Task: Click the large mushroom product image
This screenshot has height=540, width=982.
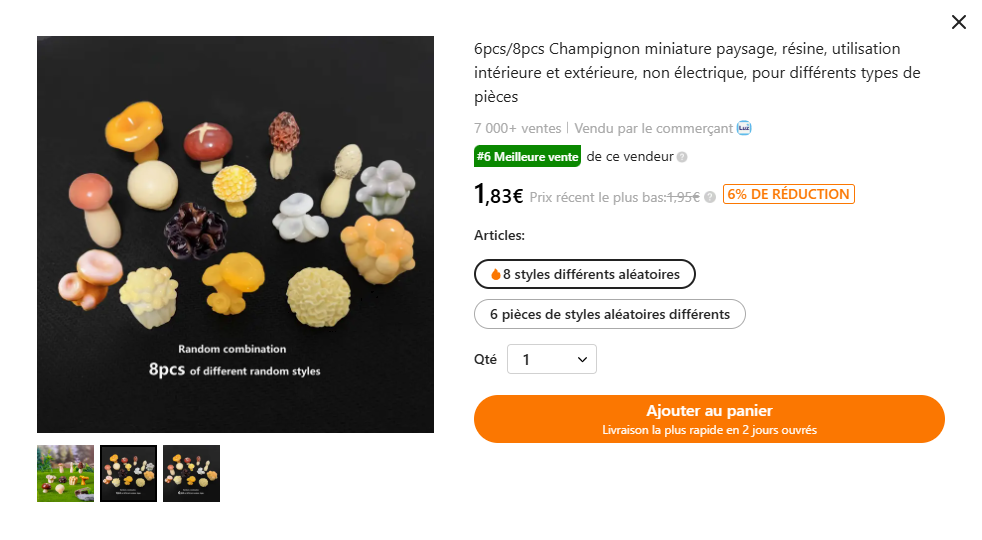Action: (x=235, y=234)
